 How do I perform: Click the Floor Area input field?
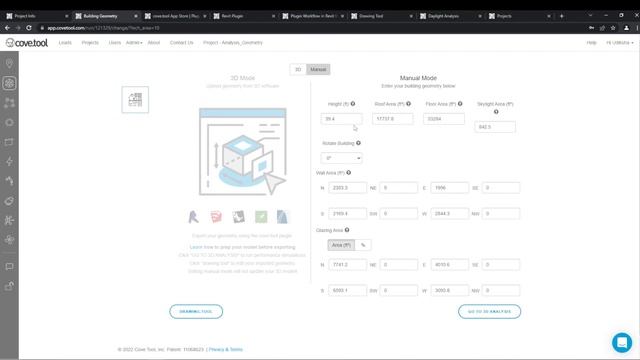coord(444,119)
